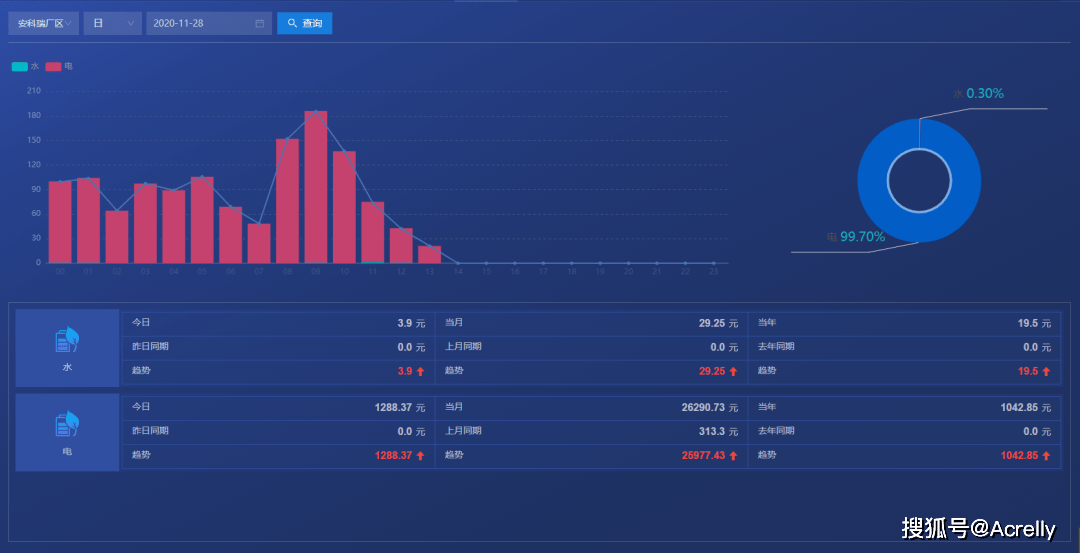1080x553 pixels.
Task: Click the bar for hour 13
Action: tap(429, 254)
